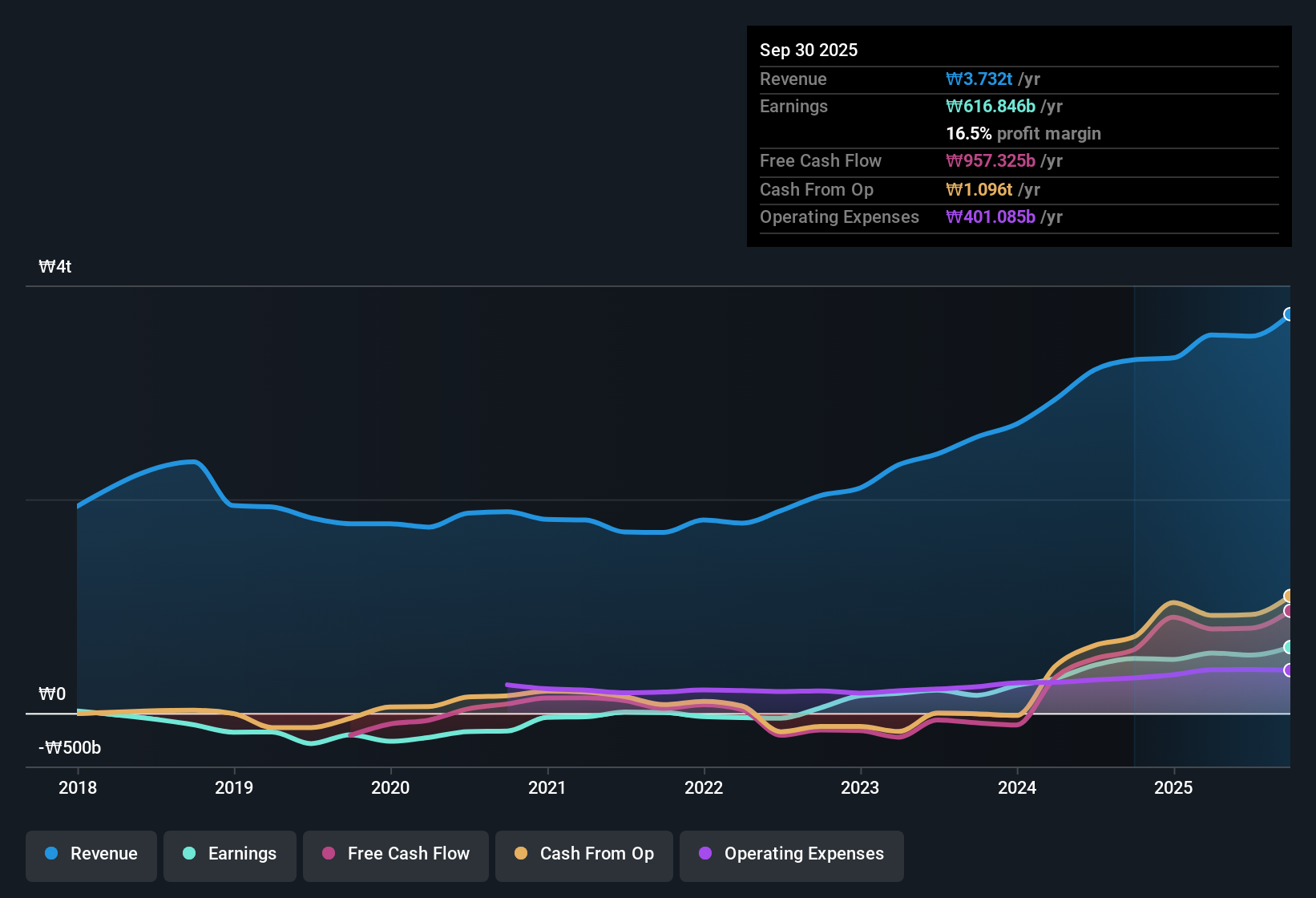Click the 16.5% profit margin text
The height and width of the screenshot is (898, 1316).
[x=1023, y=134]
